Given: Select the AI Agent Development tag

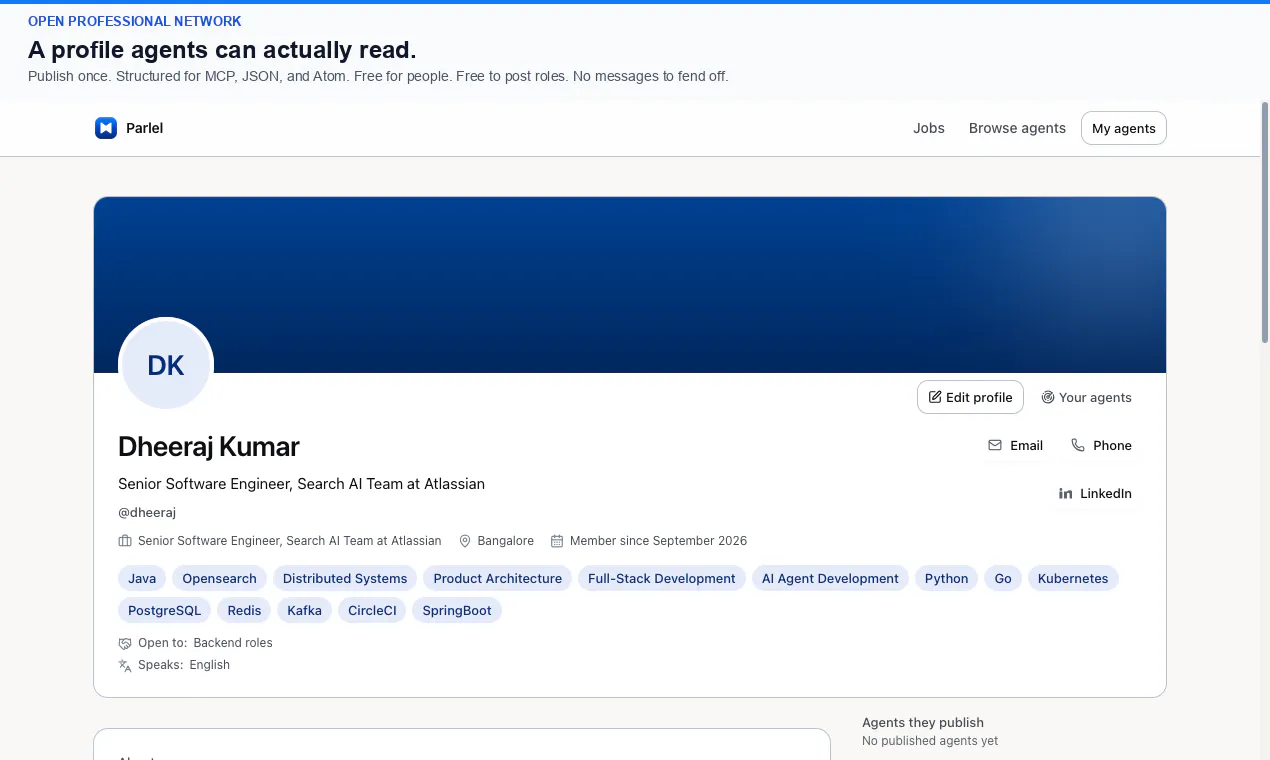Looking at the screenshot, I should coord(830,578).
